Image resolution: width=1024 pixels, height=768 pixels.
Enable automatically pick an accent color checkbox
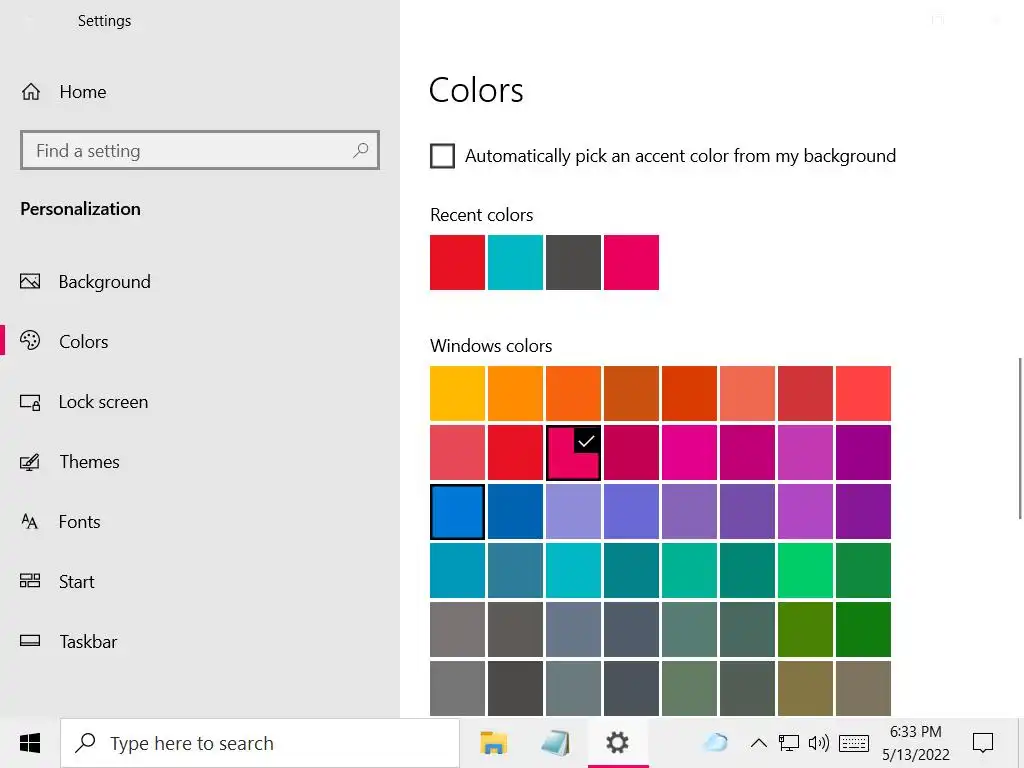(x=442, y=156)
